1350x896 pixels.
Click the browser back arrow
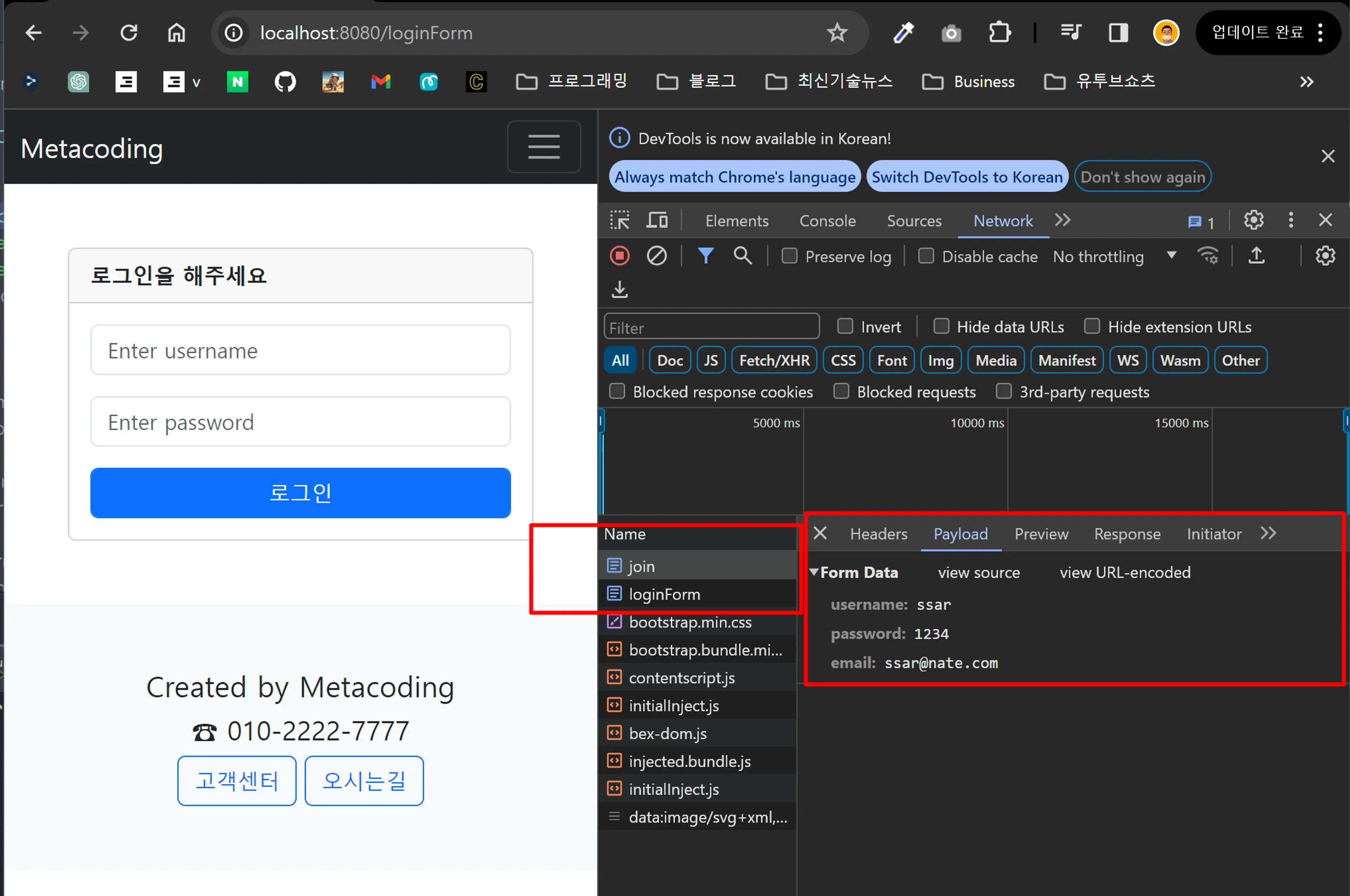[34, 33]
